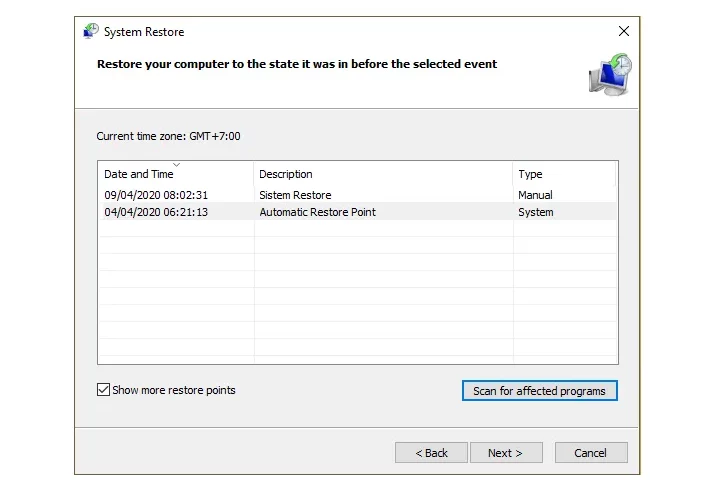Viewport: 715px width, 500px height.
Task: Proceed with the Next button
Action: (x=506, y=453)
